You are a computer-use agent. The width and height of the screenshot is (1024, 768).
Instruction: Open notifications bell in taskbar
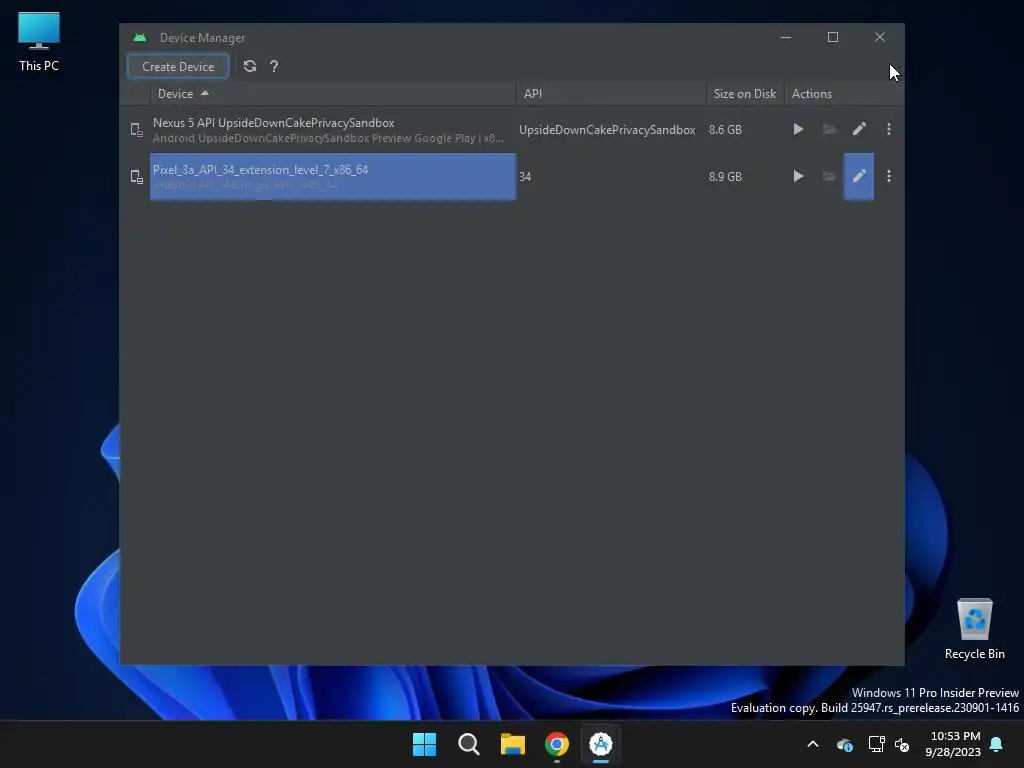click(997, 744)
